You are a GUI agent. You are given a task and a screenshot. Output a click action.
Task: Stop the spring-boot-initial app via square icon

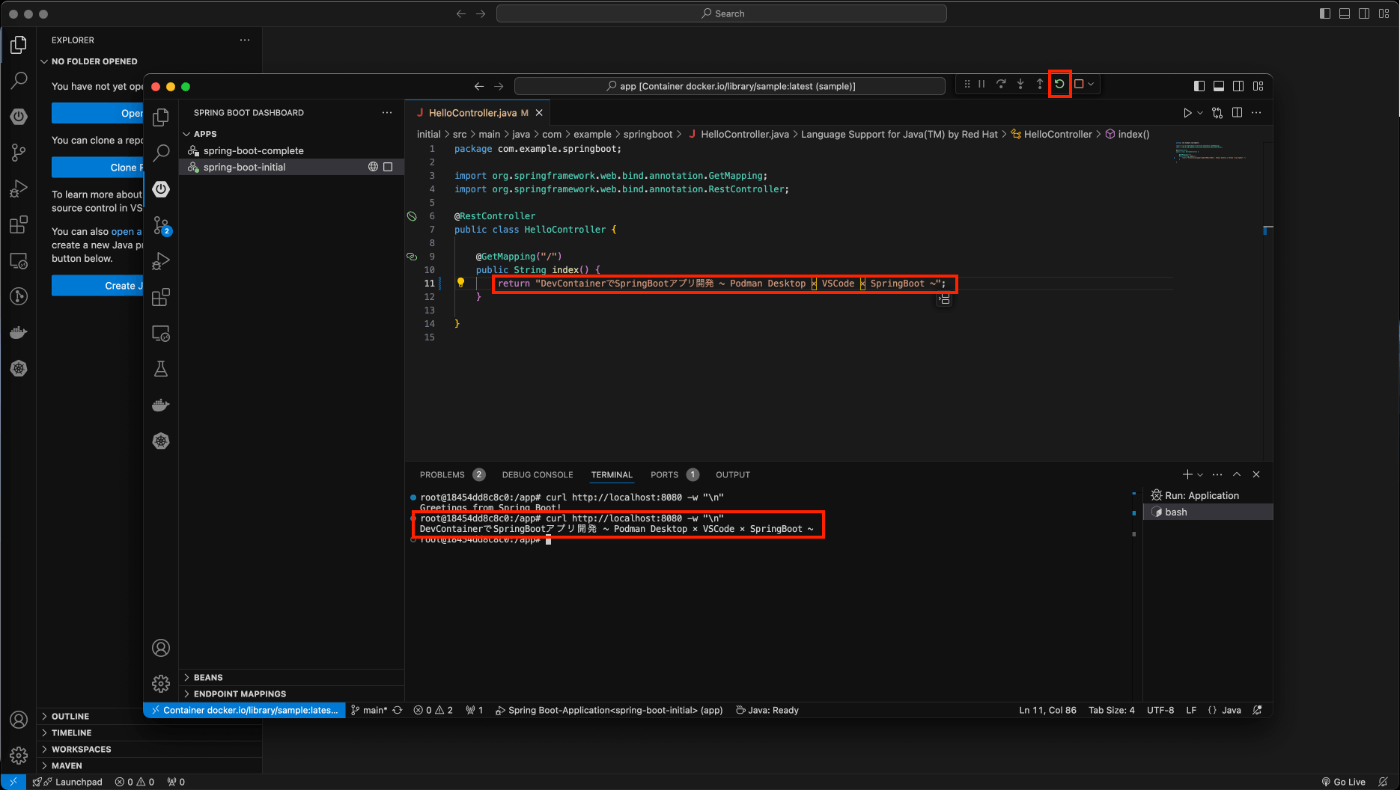pos(388,167)
